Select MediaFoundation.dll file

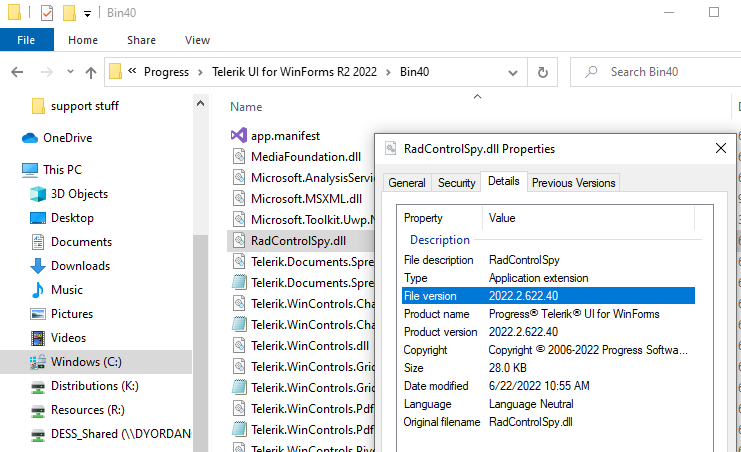point(306,156)
